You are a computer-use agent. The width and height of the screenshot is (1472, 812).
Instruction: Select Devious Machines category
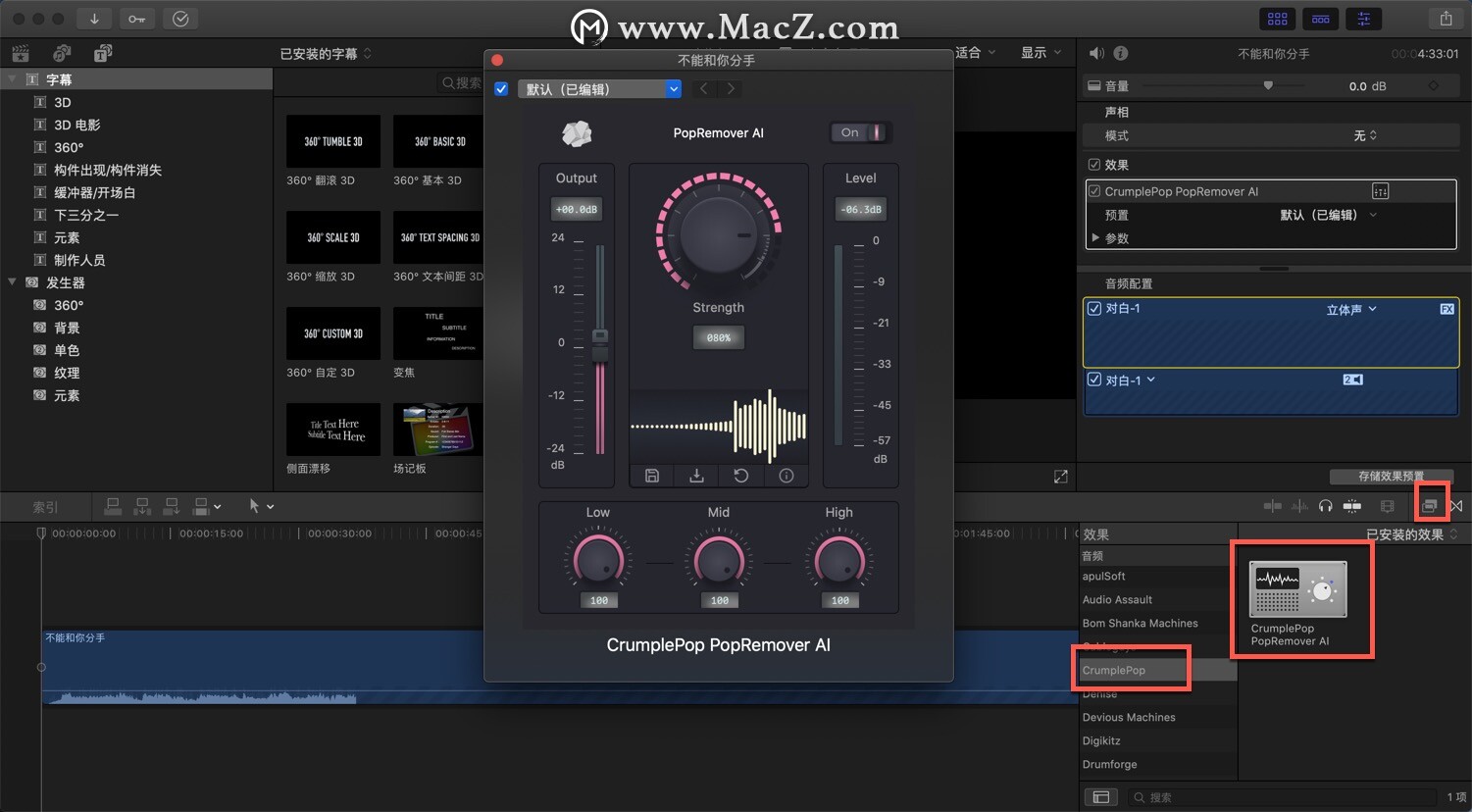[1157, 717]
